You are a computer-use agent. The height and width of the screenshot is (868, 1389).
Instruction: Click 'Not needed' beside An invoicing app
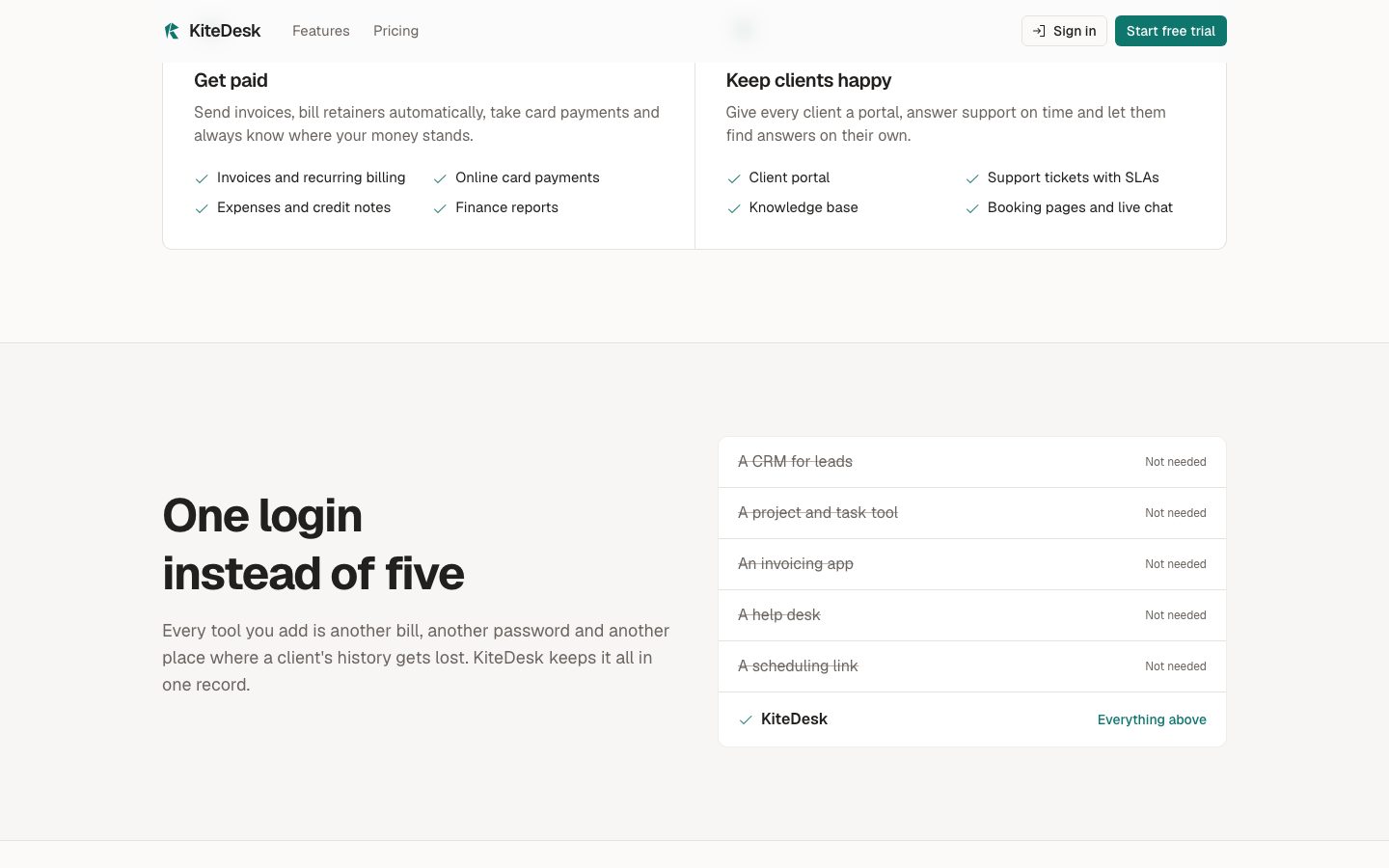(x=1175, y=564)
